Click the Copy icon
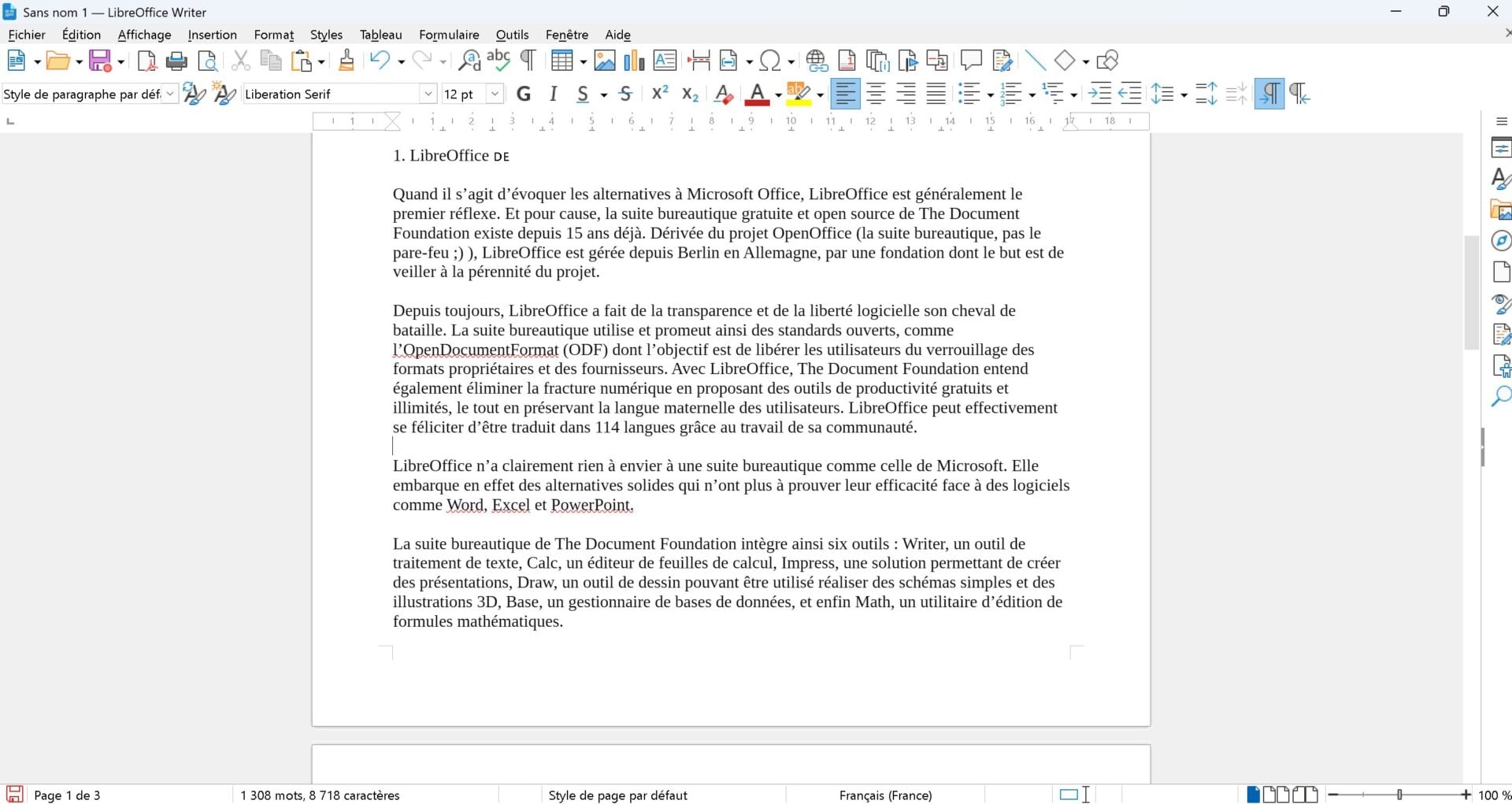The height and width of the screenshot is (804, 1512). tap(271, 61)
